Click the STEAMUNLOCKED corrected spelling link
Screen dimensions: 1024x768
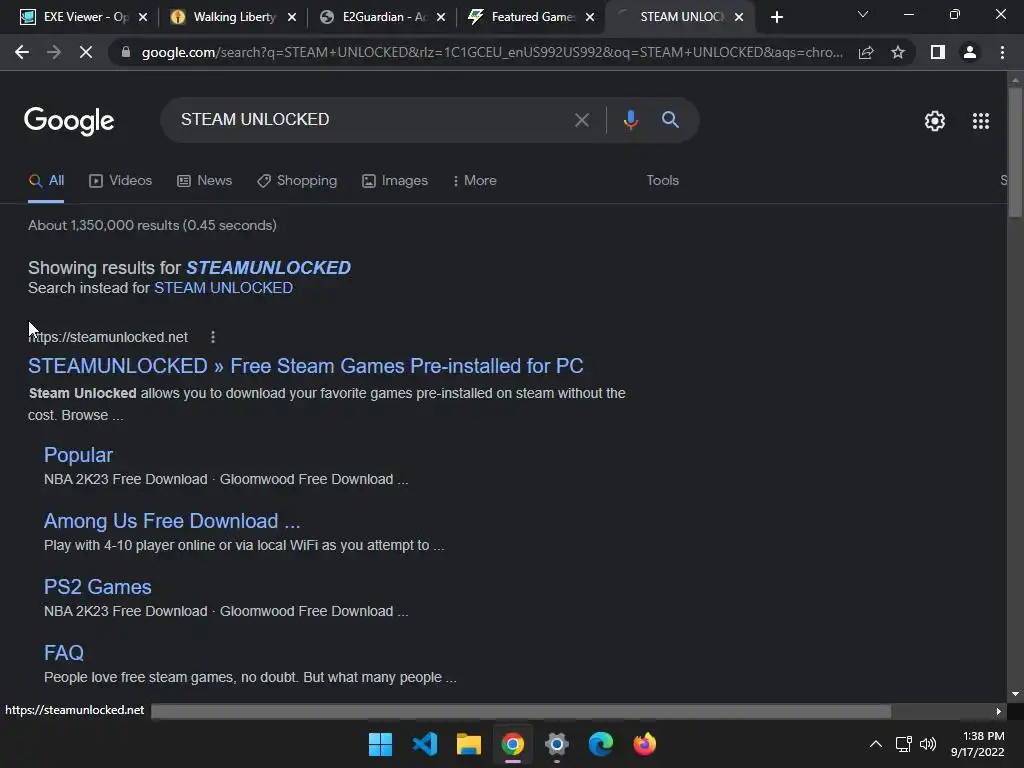pos(268,268)
